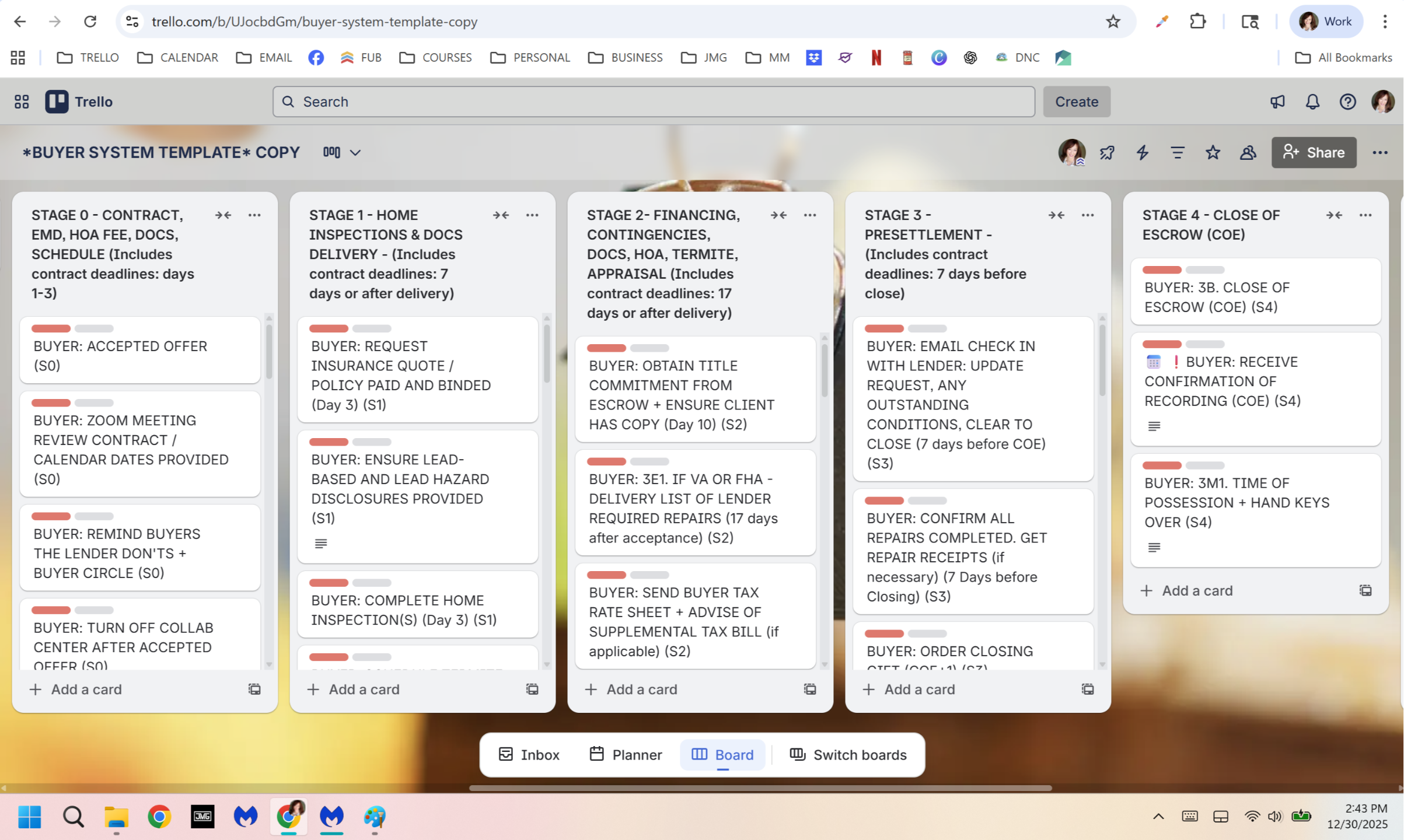The image size is (1404, 840).
Task: Open the board filter icon
Action: (1177, 152)
